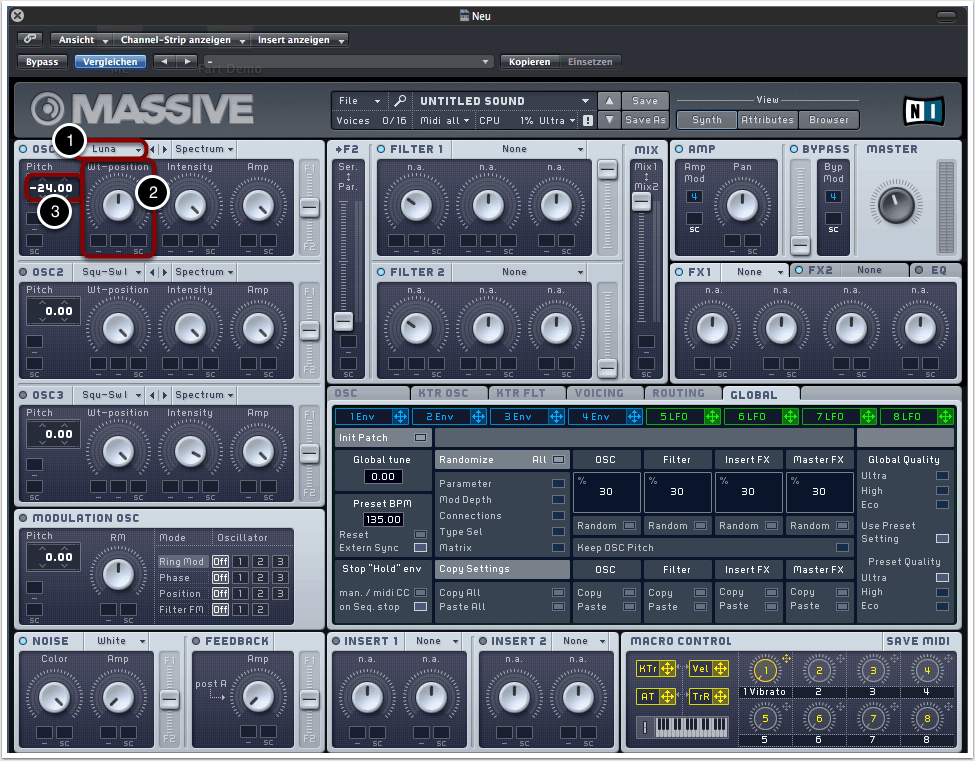Image resolution: width=975 pixels, height=761 pixels.
Task: Select Eco under Global Quality
Action: [941, 505]
